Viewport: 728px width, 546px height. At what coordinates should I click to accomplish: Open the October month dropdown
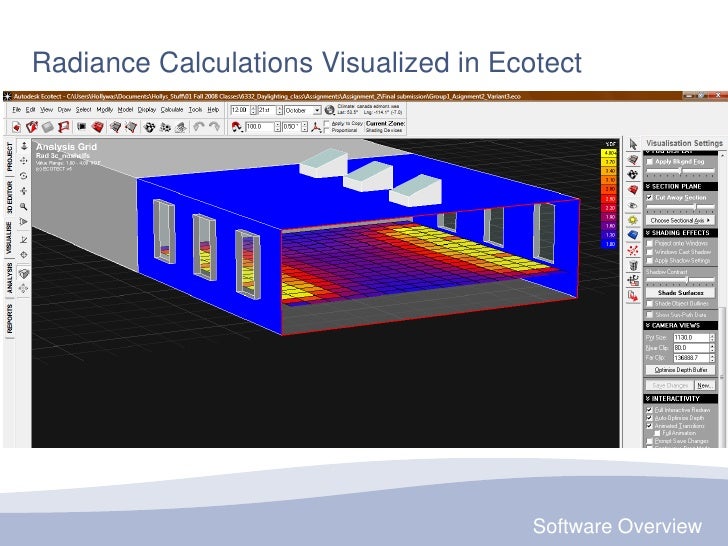[317, 110]
